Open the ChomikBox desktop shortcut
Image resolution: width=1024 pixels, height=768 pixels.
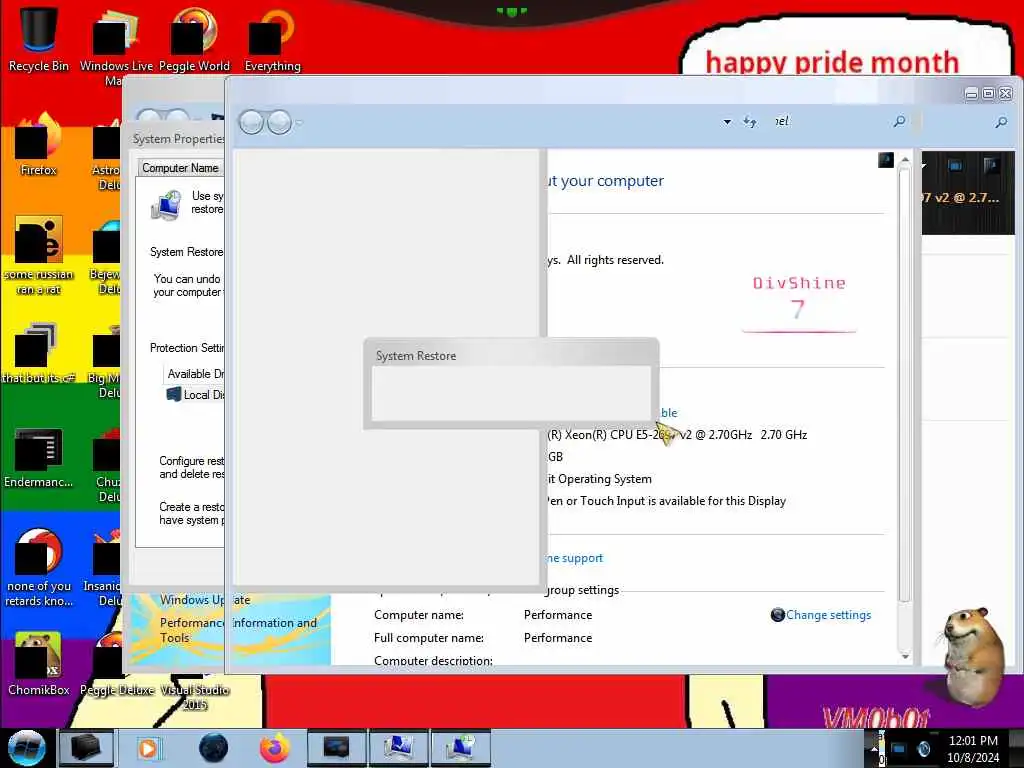pos(39,664)
